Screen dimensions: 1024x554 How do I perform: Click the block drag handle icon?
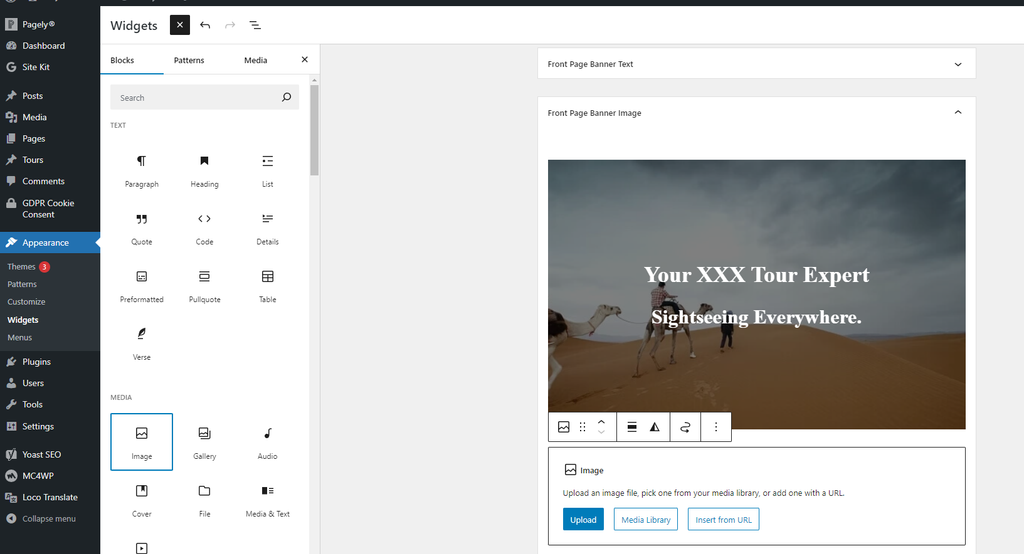[x=583, y=427]
